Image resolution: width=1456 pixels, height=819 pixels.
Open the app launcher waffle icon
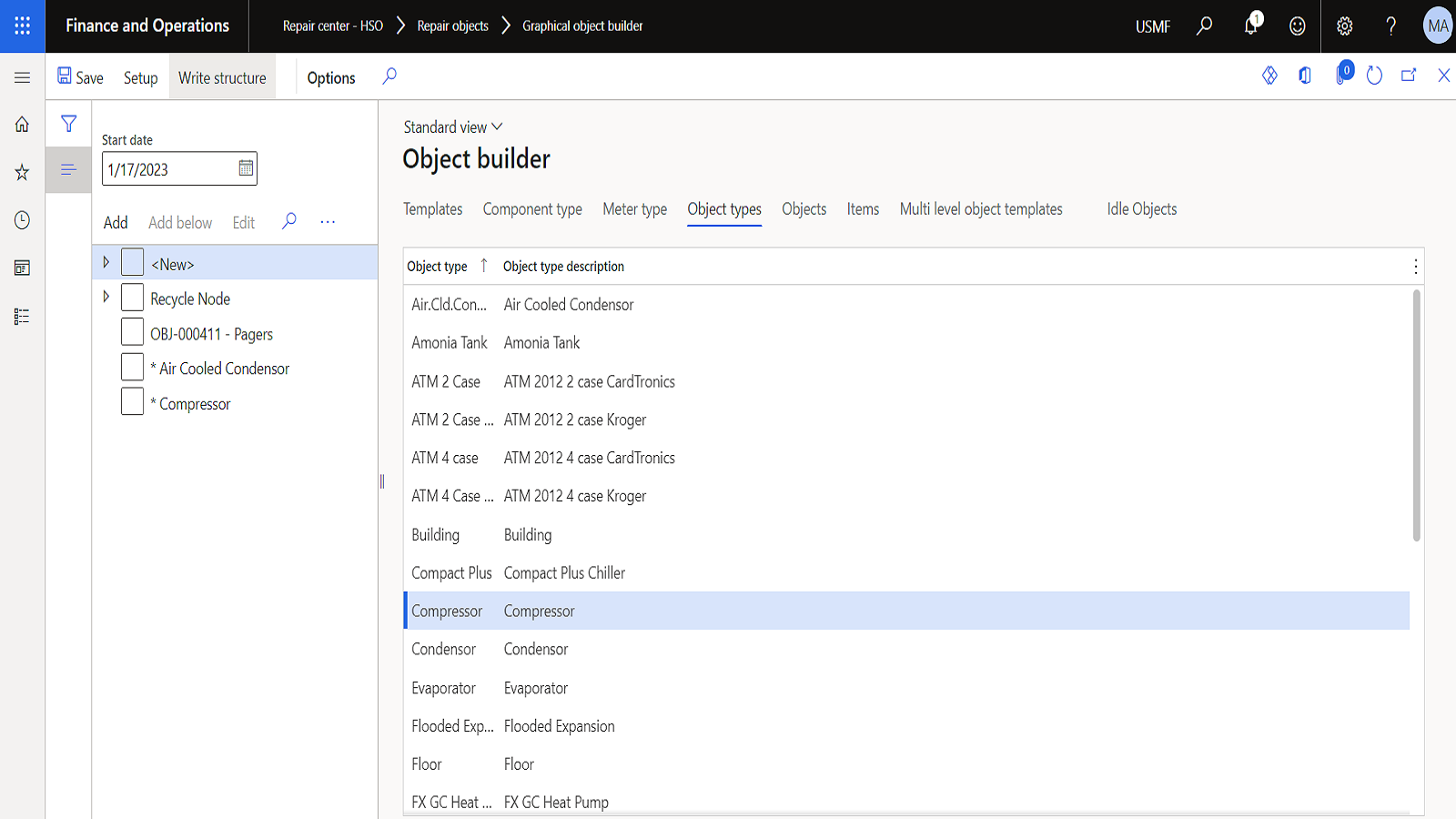pos(22,25)
